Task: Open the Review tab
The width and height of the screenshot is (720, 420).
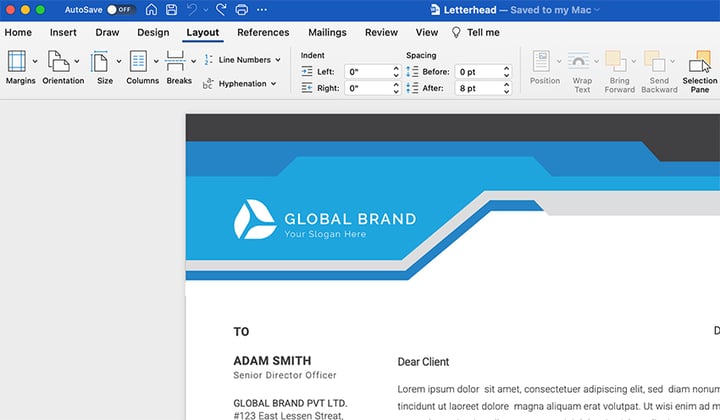Action: (x=381, y=33)
